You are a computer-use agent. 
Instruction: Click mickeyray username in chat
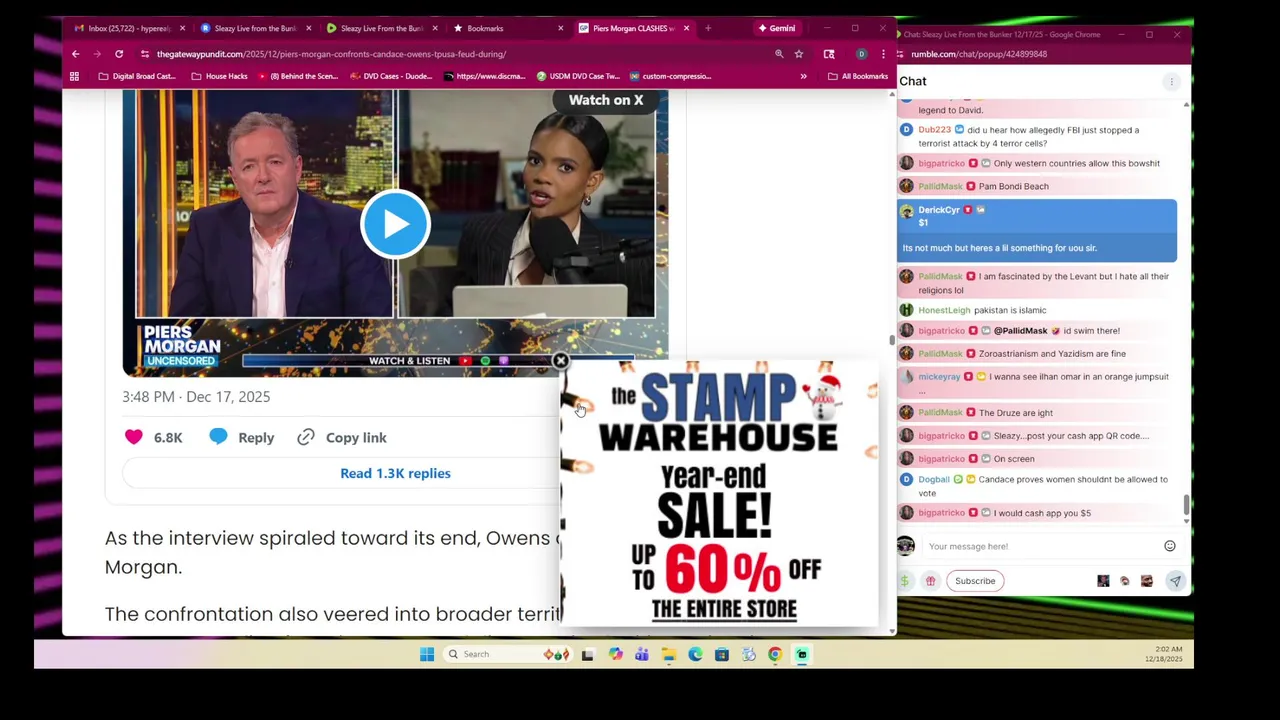pos(939,376)
